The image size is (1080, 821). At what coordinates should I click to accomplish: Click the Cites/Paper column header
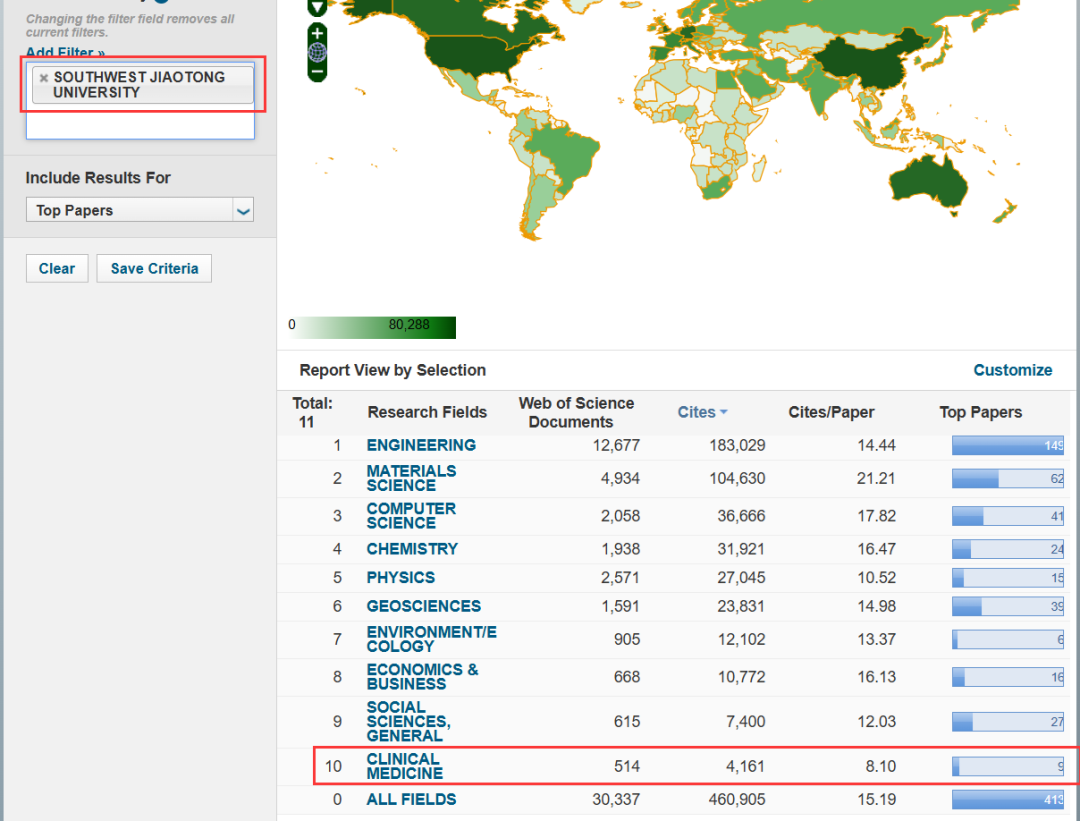(x=831, y=412)
